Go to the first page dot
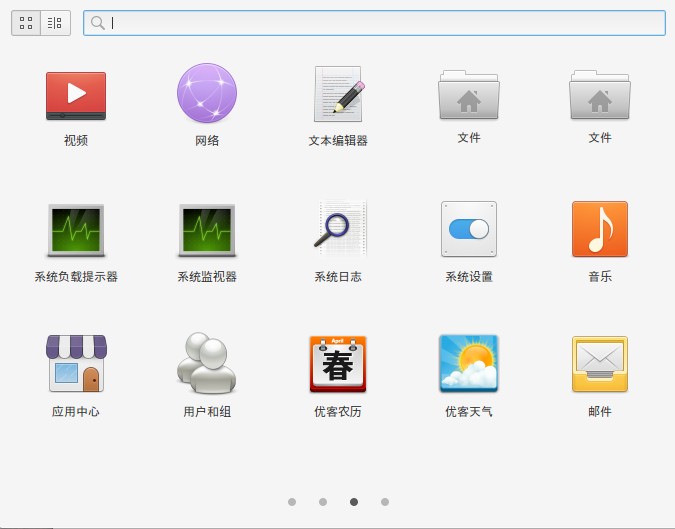The image size is (675, 529). (292, 502)
